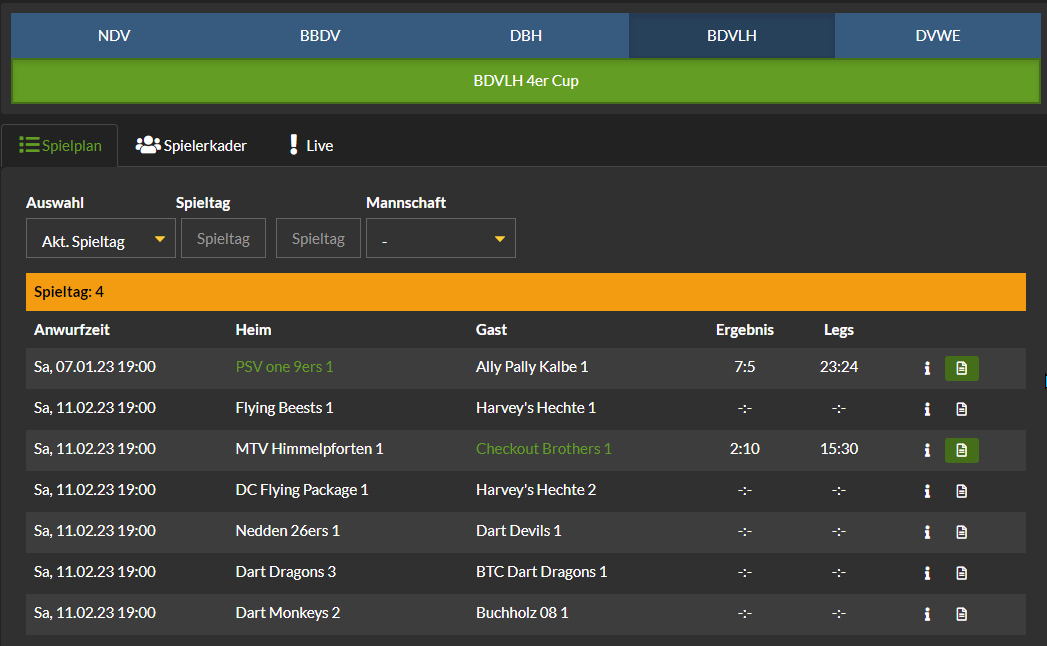The image size is (1047, 646).
Task: Click the 2:10 result cell
Action: click(x=745, y=449)
